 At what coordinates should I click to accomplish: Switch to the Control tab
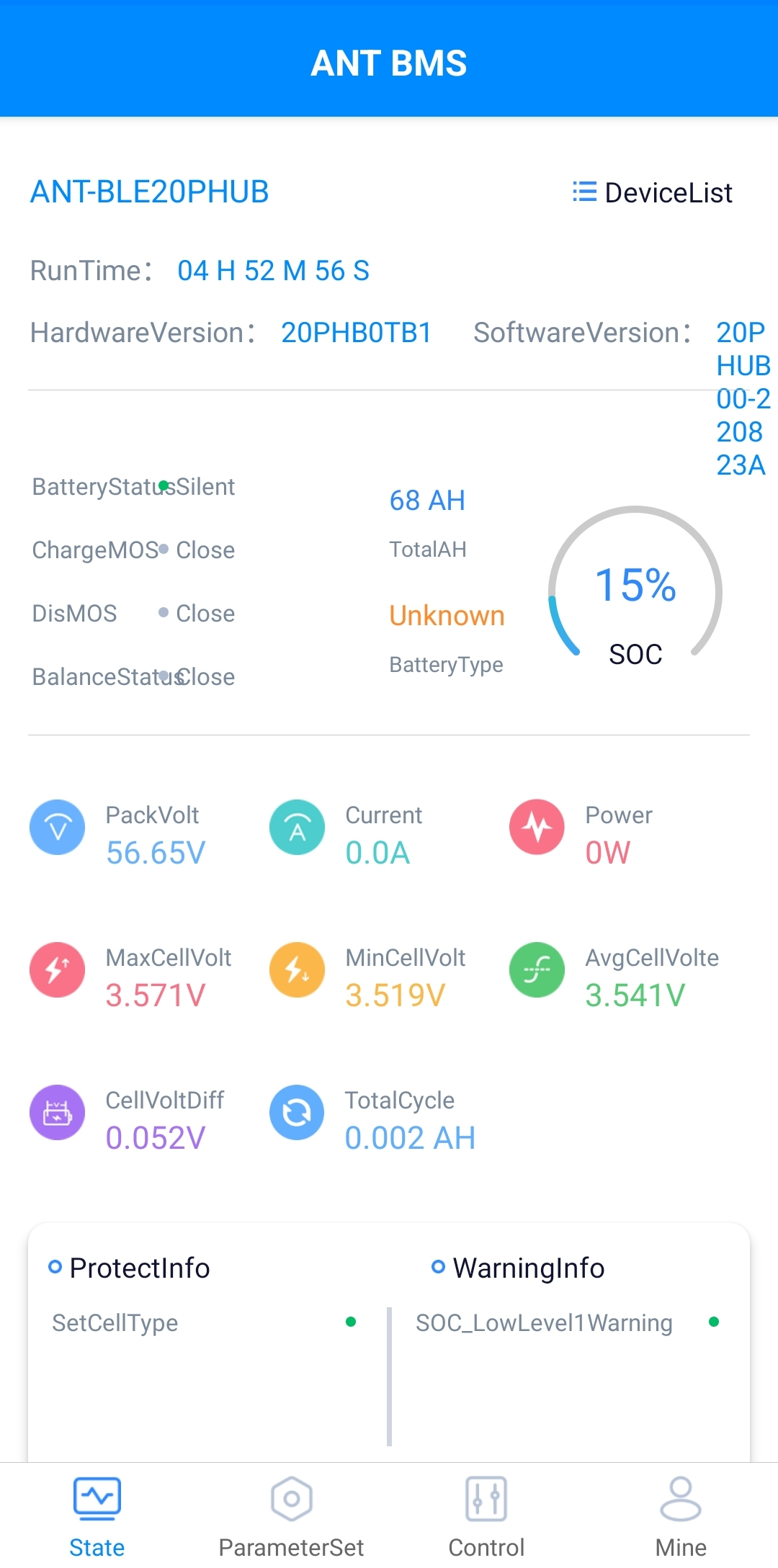[x=486, y=1515]
